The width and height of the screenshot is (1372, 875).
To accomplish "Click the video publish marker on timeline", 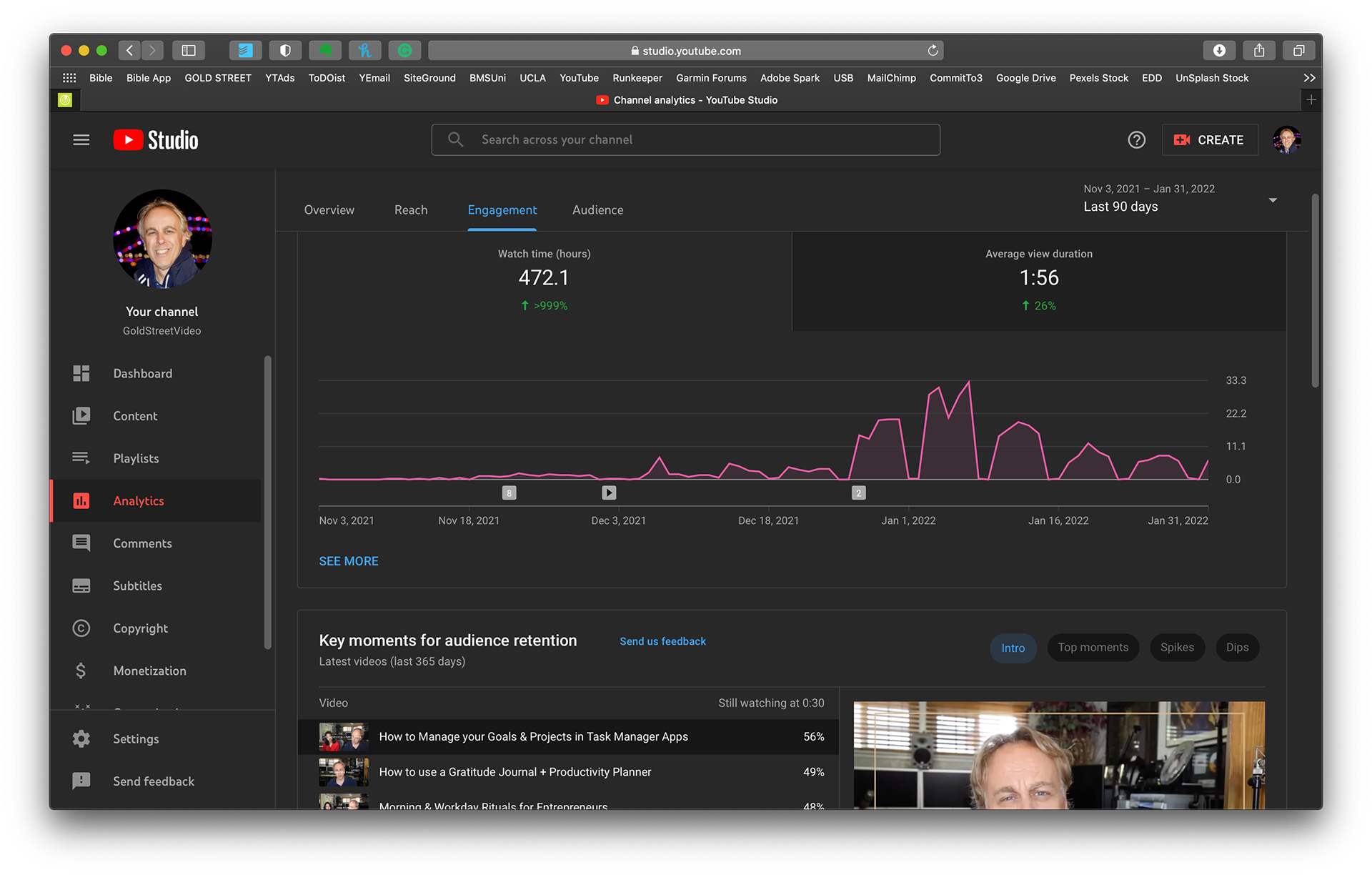I will tap(609, 493).
